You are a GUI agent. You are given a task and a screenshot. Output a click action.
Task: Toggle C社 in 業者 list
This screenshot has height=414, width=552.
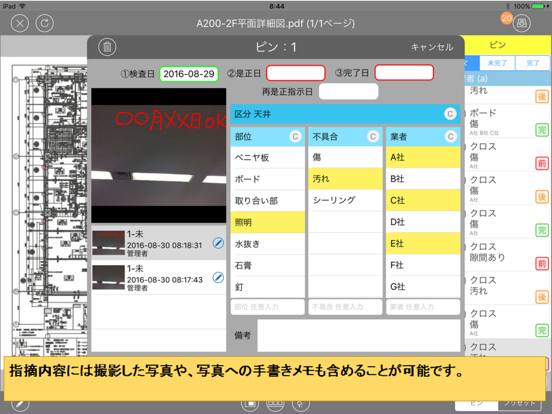[x=423, y=200]
